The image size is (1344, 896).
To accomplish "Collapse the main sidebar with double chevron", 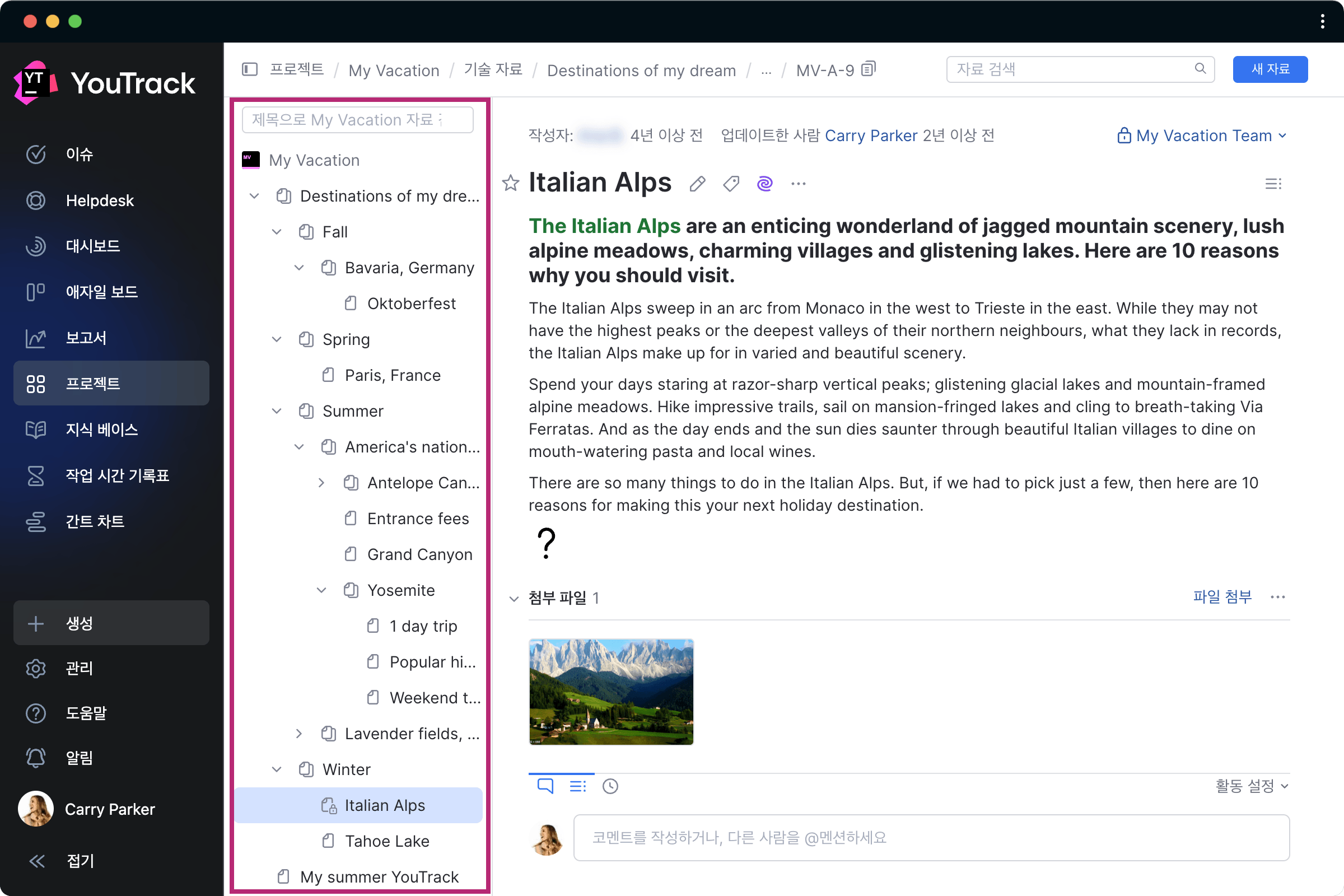I will 37,861.
